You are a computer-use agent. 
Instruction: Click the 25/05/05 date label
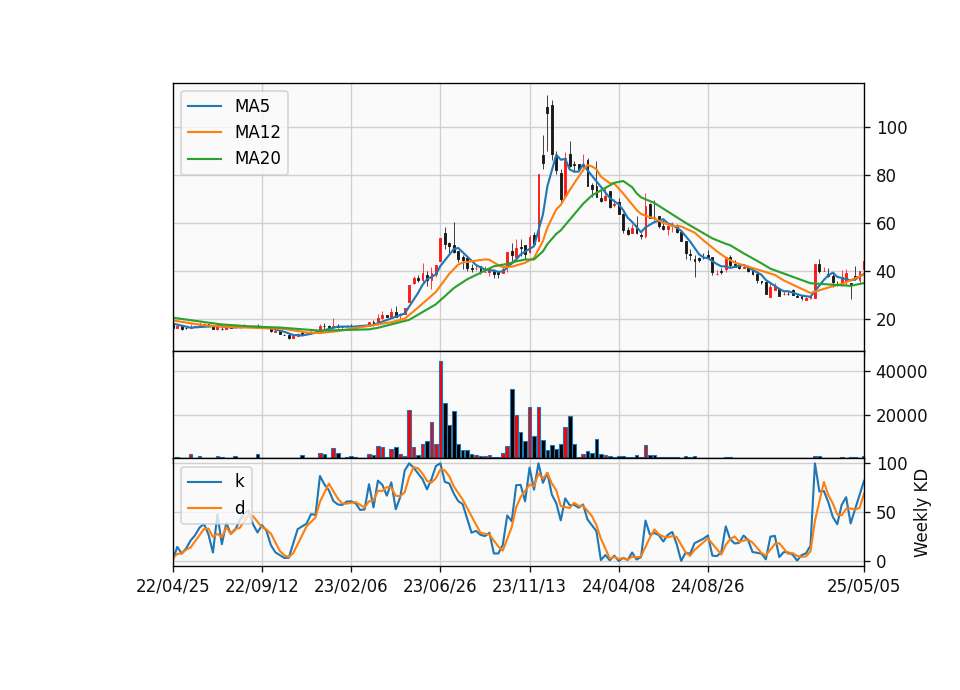tap(864, 586)
